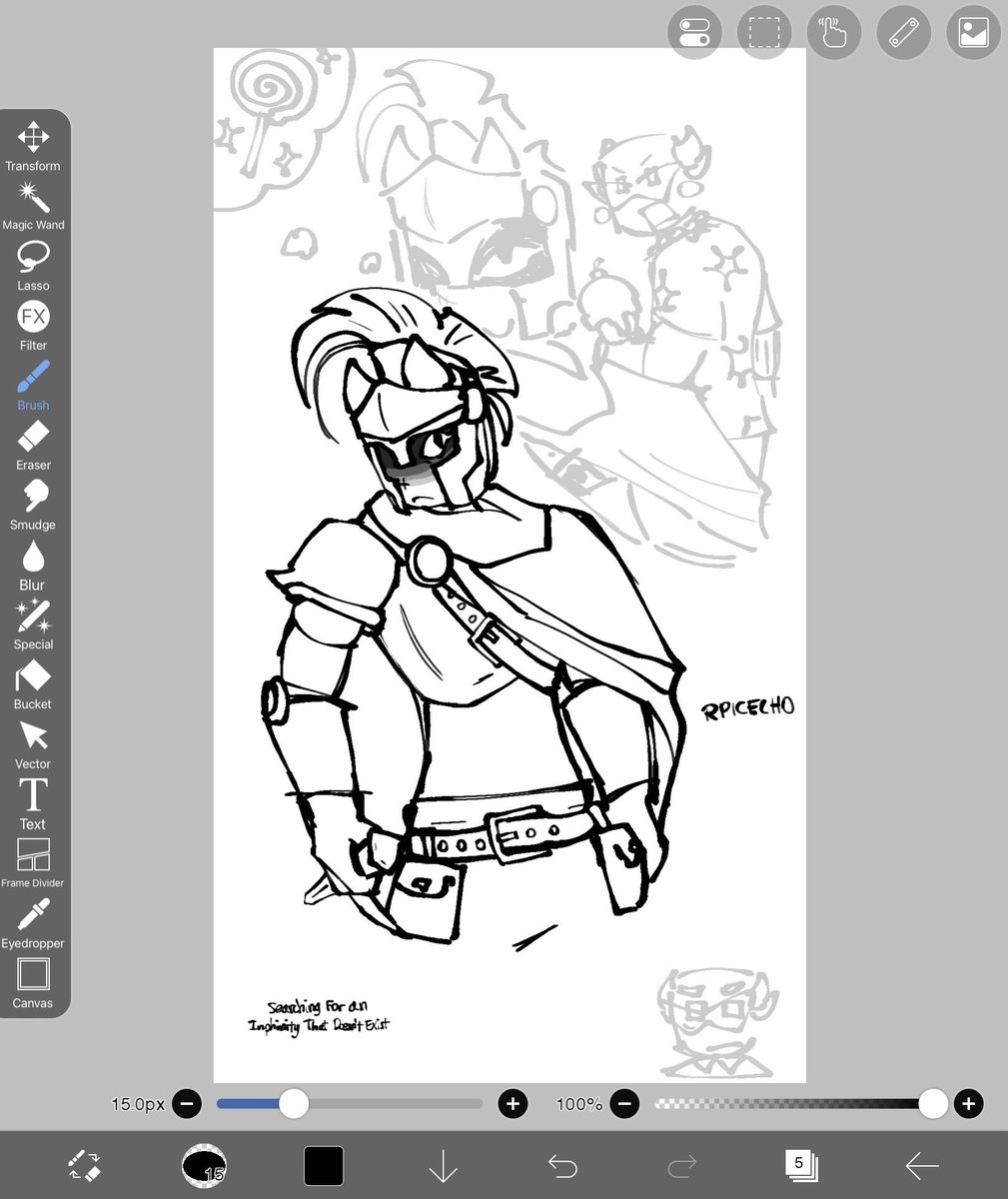Decrease brush size with minus button
Viewport: 1008px width, 1199px height.
[x=187, y=1104]
